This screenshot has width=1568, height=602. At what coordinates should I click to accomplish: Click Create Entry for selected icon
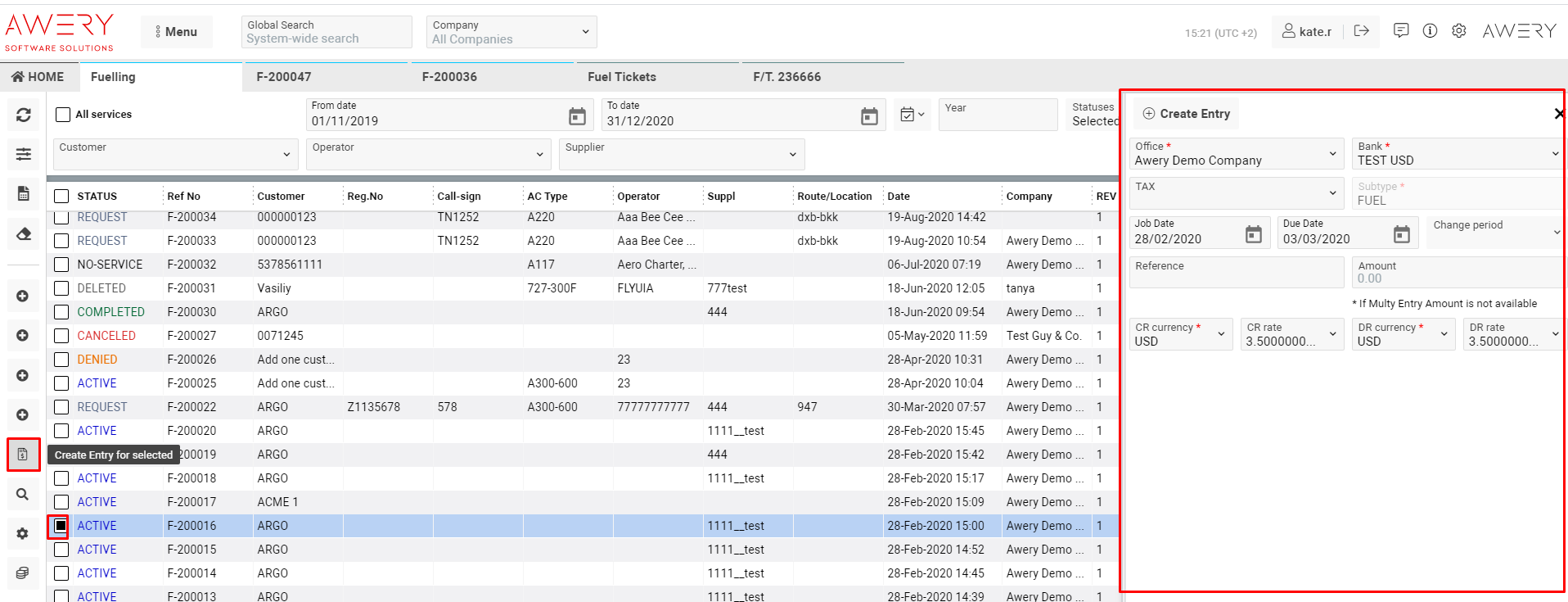point(23,455)
